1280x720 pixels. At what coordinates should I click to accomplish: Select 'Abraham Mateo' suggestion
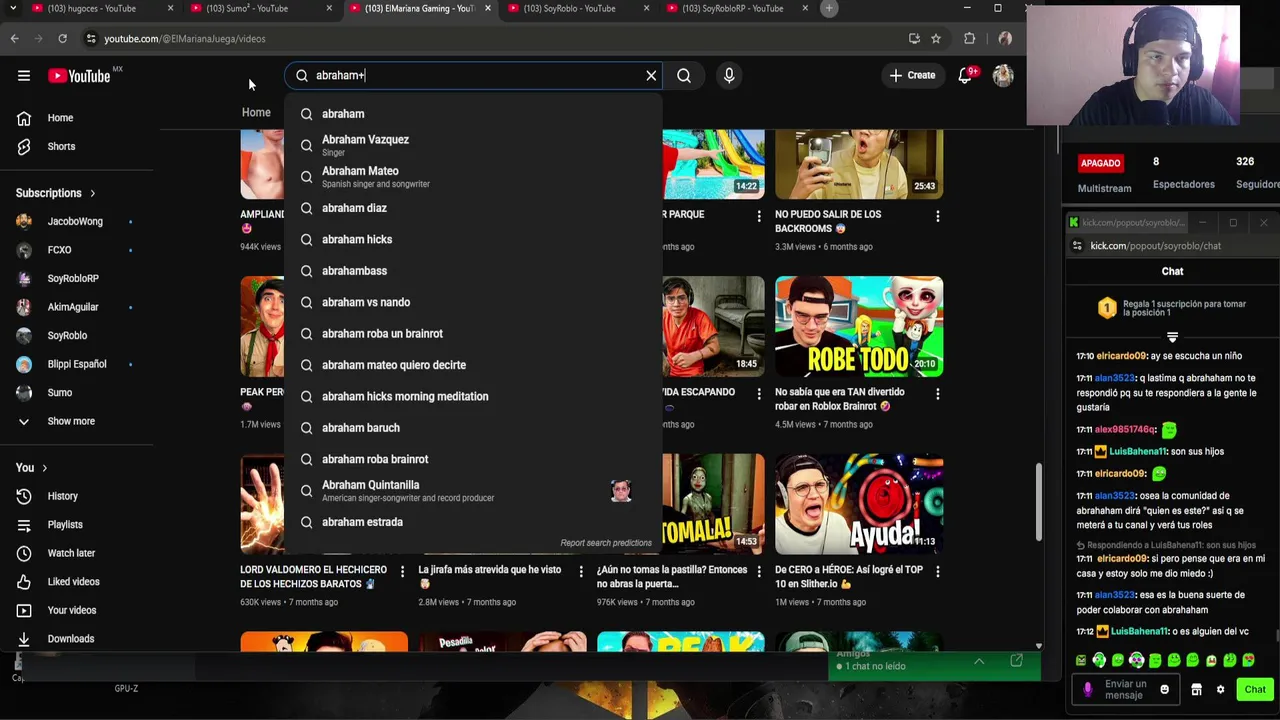[x=473, y=176]
